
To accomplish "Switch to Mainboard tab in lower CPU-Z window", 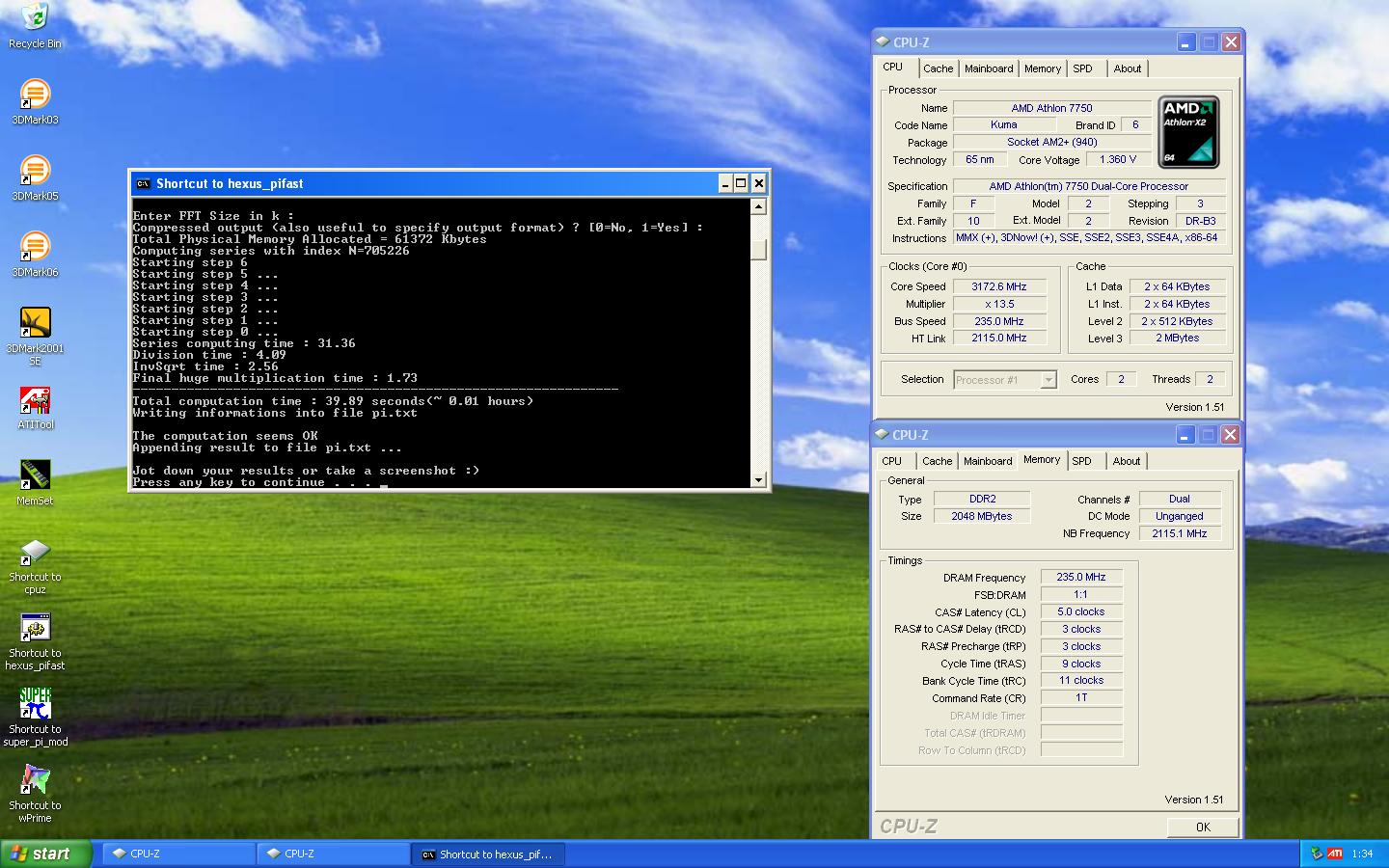I will pos(988,461).
